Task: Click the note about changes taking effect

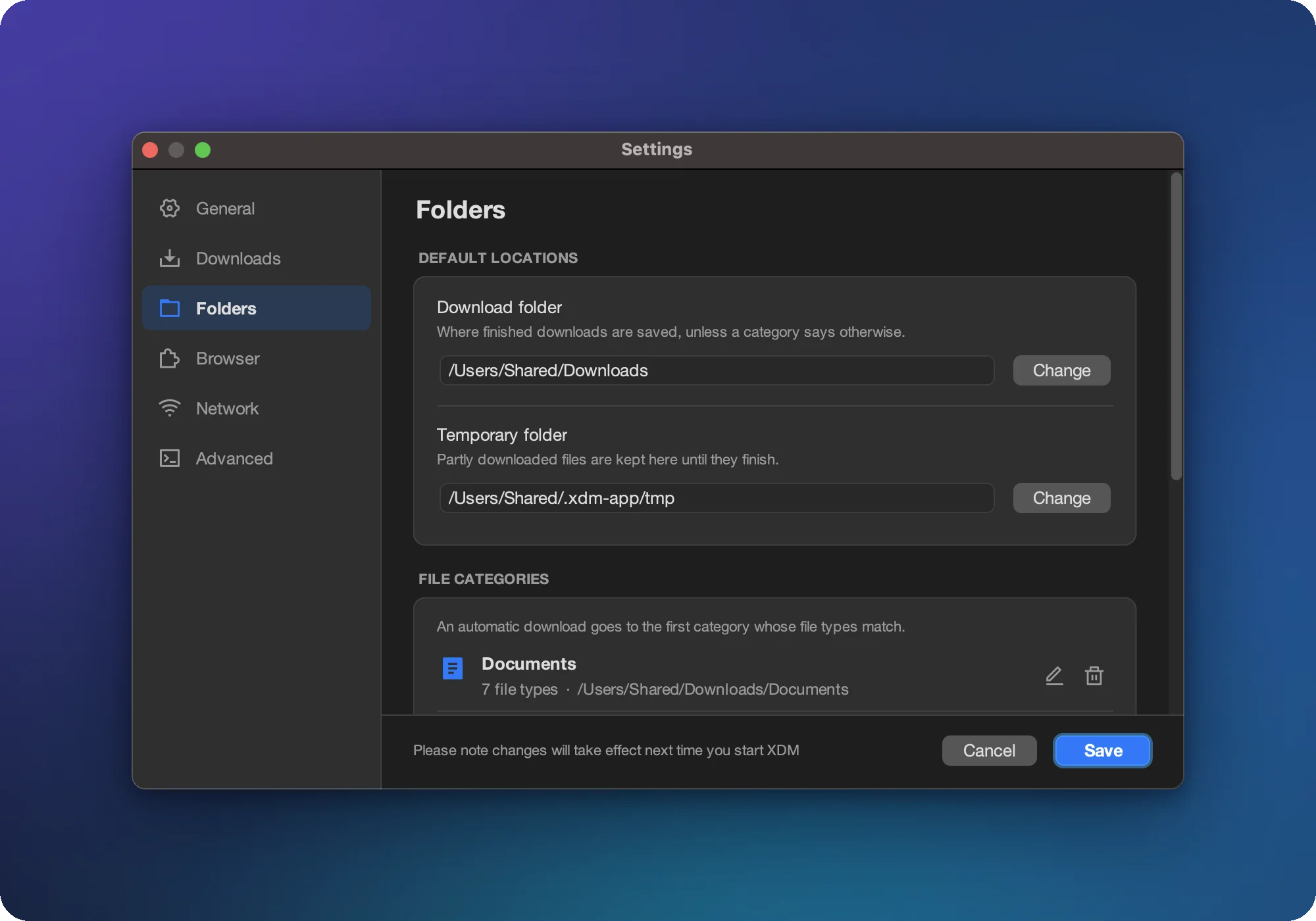Action: (606, 751)
